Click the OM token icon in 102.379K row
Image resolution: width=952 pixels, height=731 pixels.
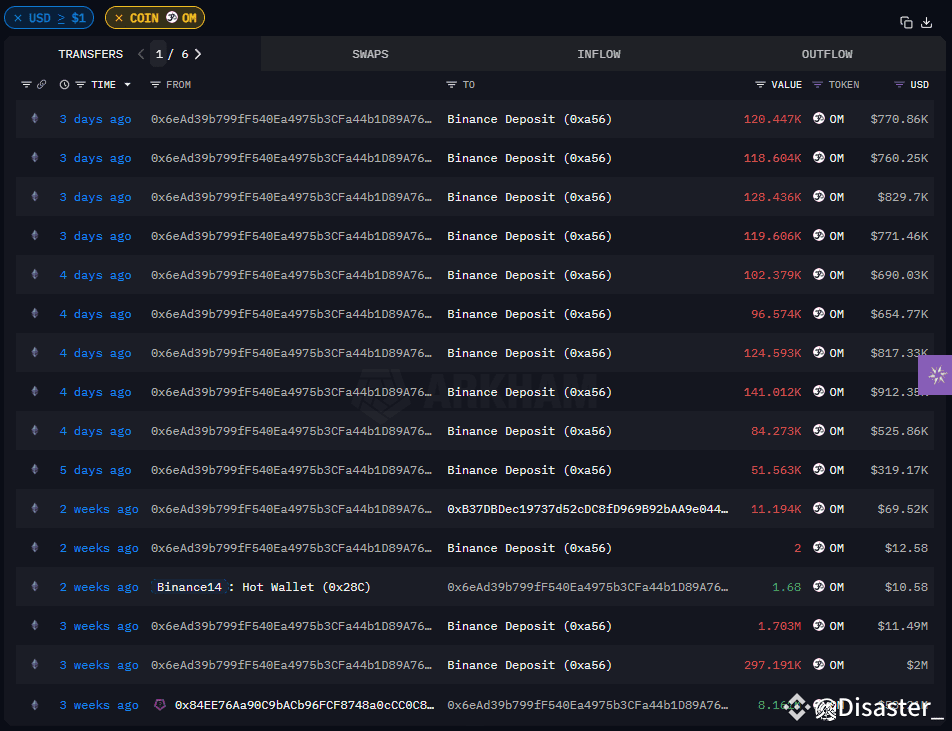(x=819, y=274)
